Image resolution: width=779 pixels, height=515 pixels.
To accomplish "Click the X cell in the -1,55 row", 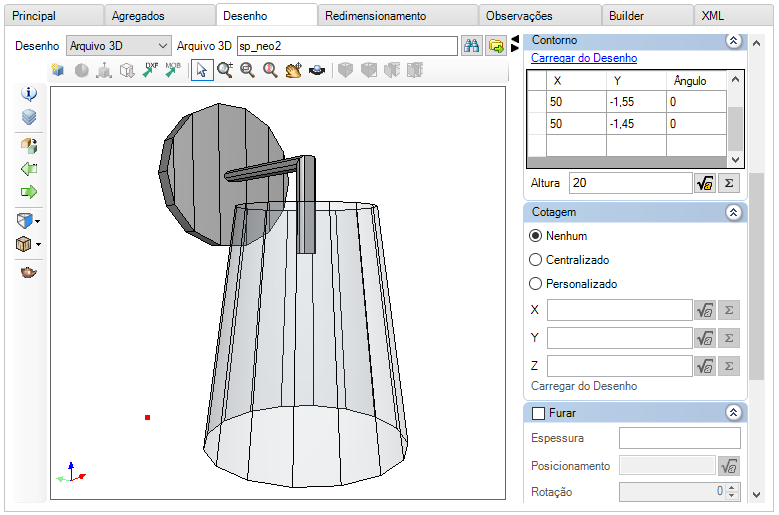I will 576,102.
